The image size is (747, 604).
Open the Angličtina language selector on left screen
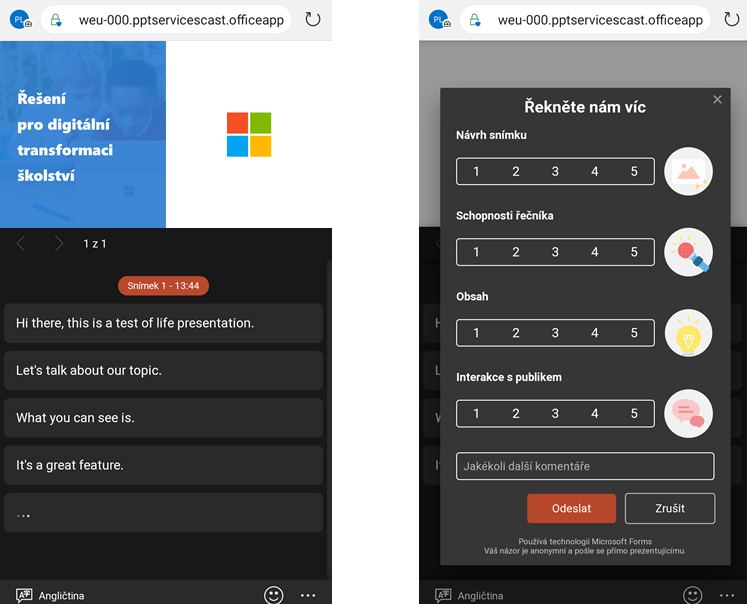click(50, 595)
